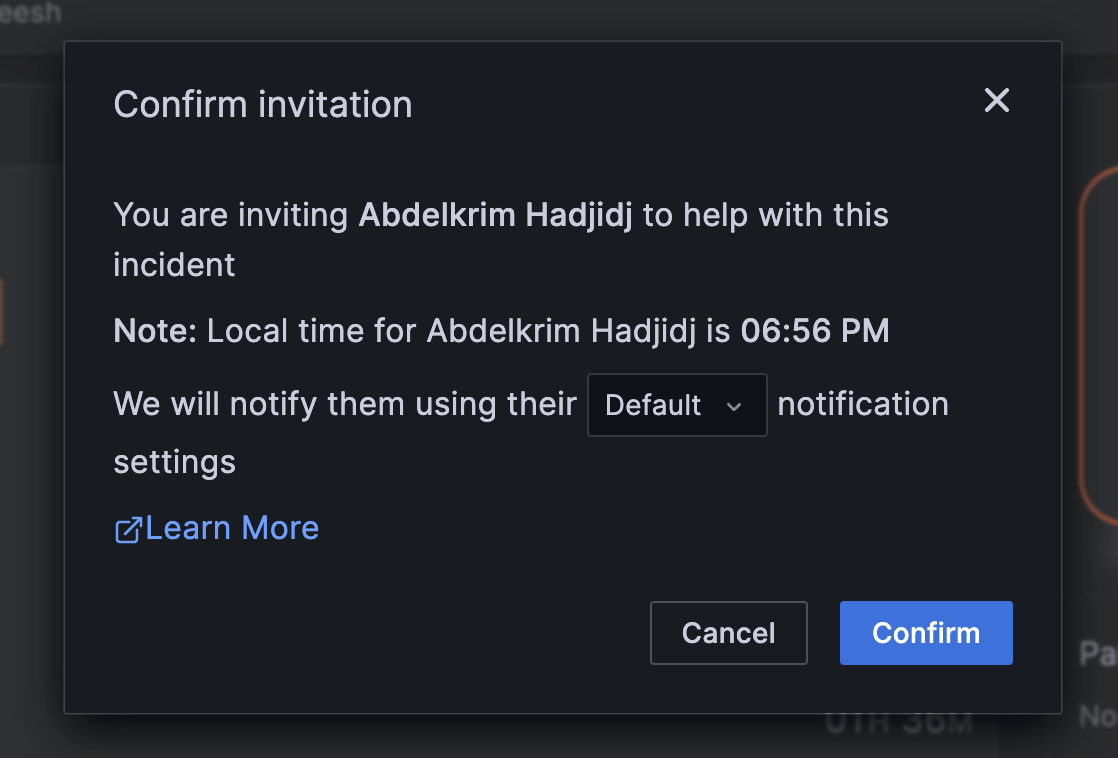
Task: Click the external link icon beside Learn More
Action: (x=128, y=530)
